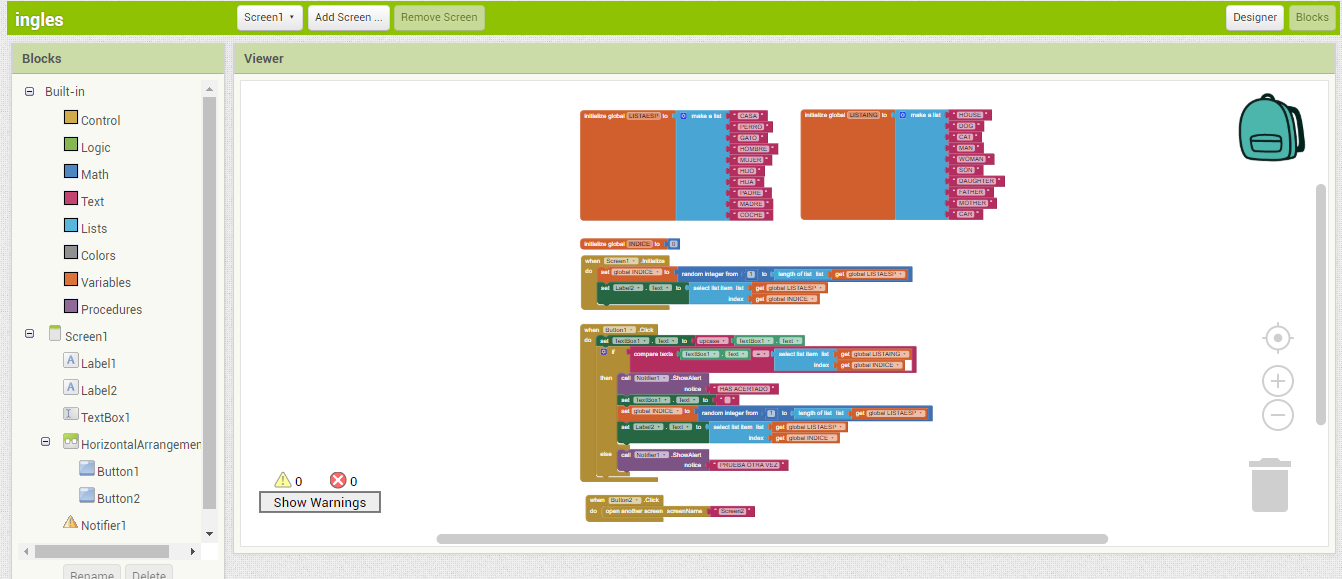Click the Remove Screen button

[x=438, y=17]
